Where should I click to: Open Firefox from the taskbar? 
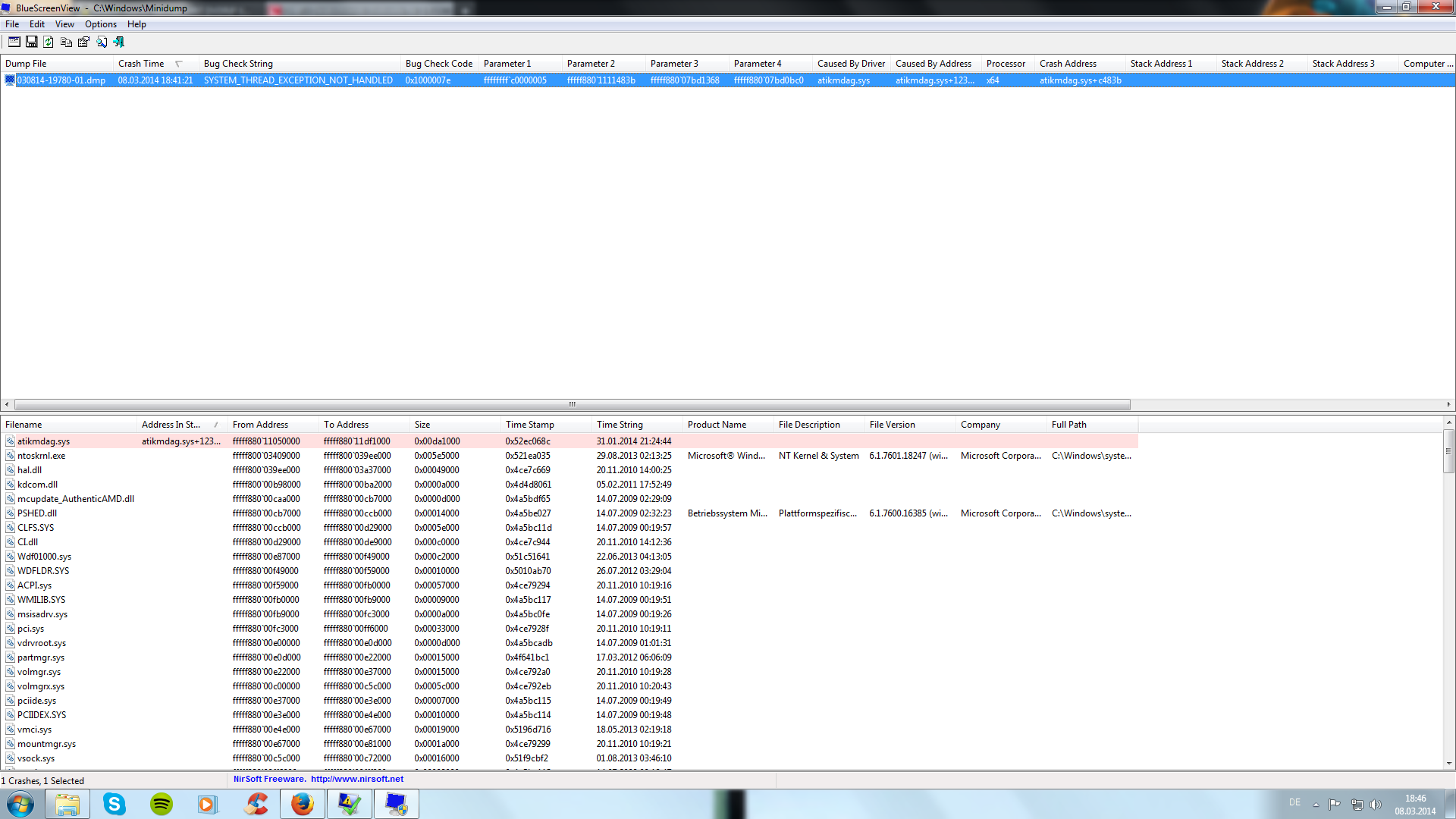click(303, 804)
